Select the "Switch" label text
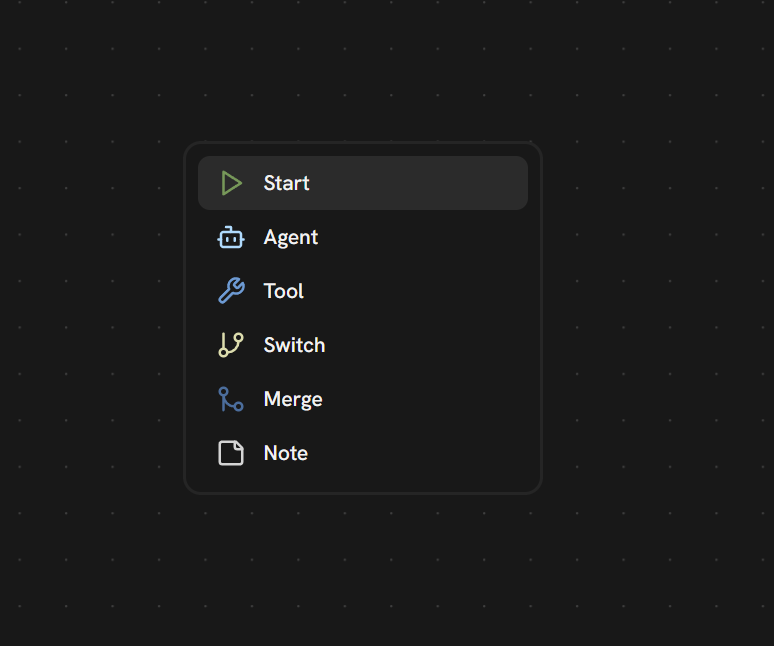The height and width of the screenshot is (646, 774). [294, 345]
